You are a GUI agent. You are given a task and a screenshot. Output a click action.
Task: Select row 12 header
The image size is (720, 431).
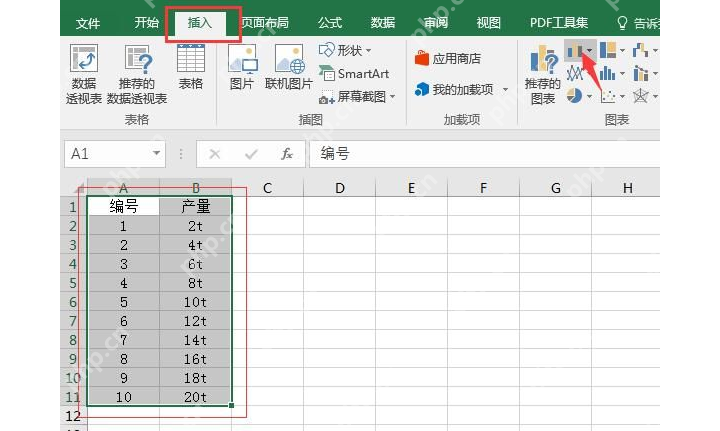pyautogui.click(x=73, y=416)
